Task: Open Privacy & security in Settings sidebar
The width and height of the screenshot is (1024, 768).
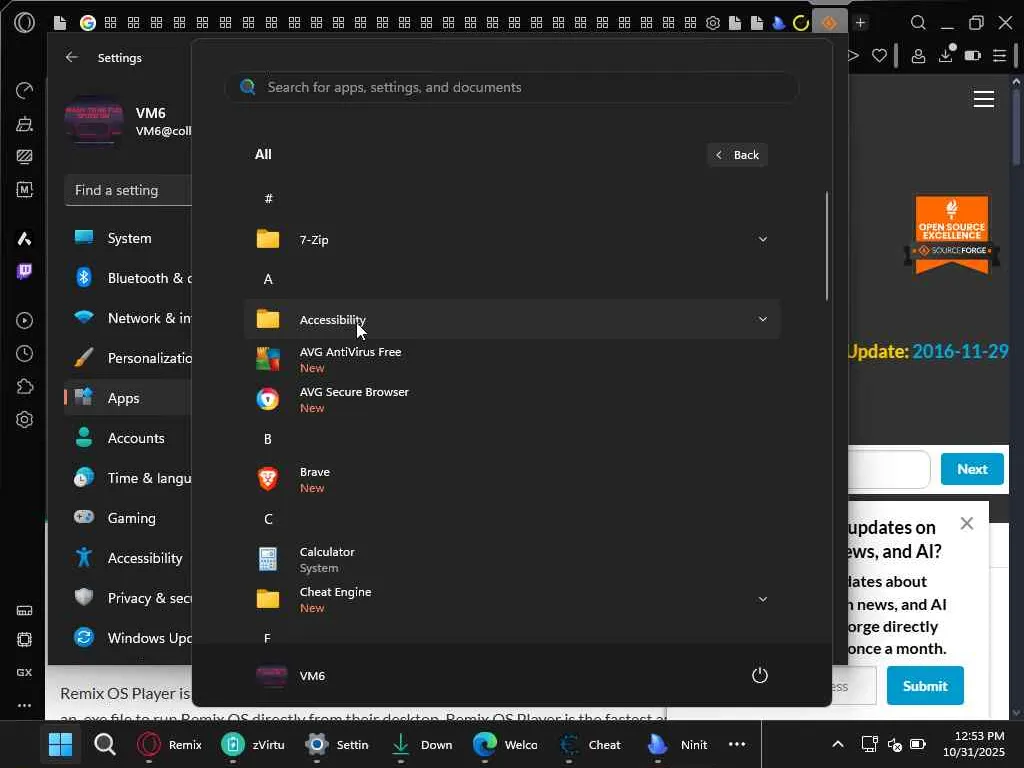Action: (x=128, y=598)
